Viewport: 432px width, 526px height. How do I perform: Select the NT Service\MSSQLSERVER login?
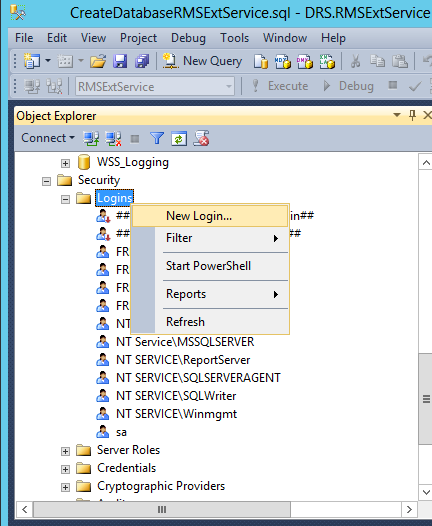point(185,342)
